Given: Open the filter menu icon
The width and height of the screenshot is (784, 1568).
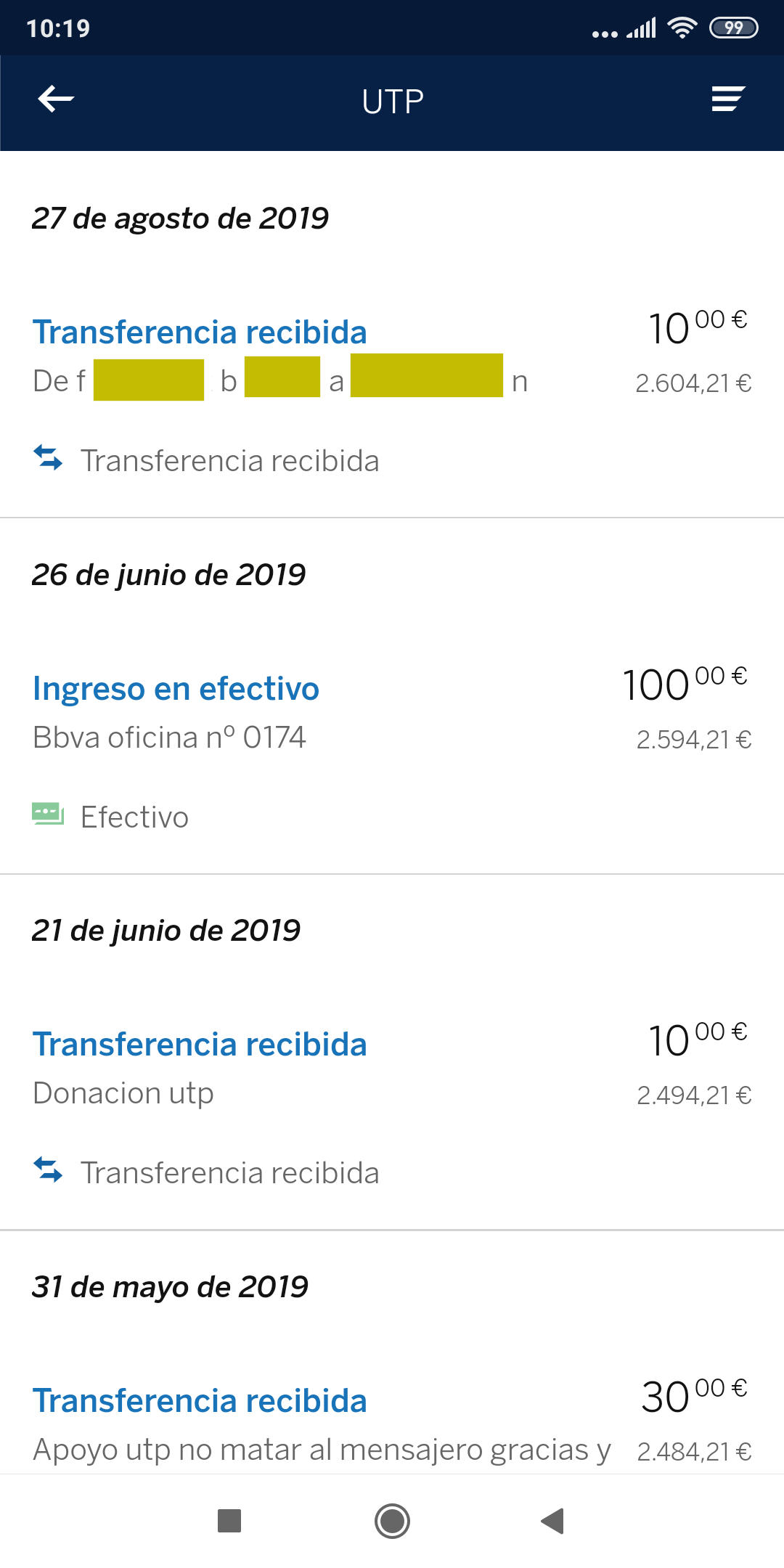Looking at the screenshot, I should (x=728, y=99).
